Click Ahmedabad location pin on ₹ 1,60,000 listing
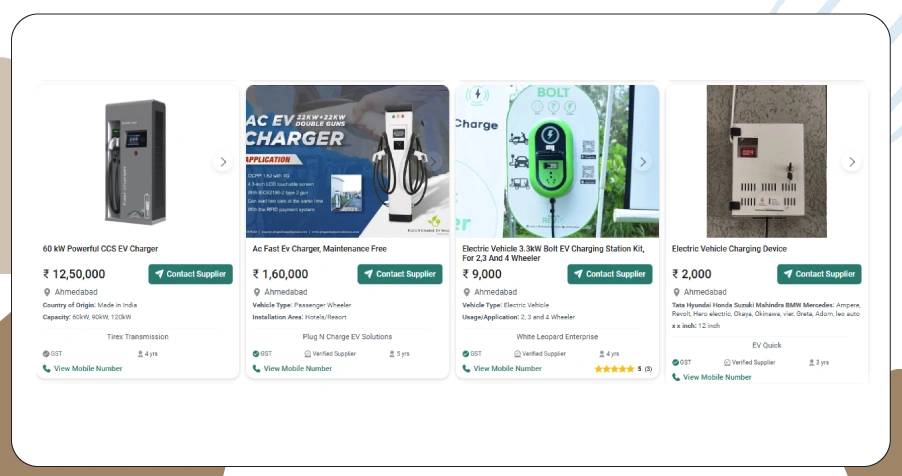 click(257, 292)
